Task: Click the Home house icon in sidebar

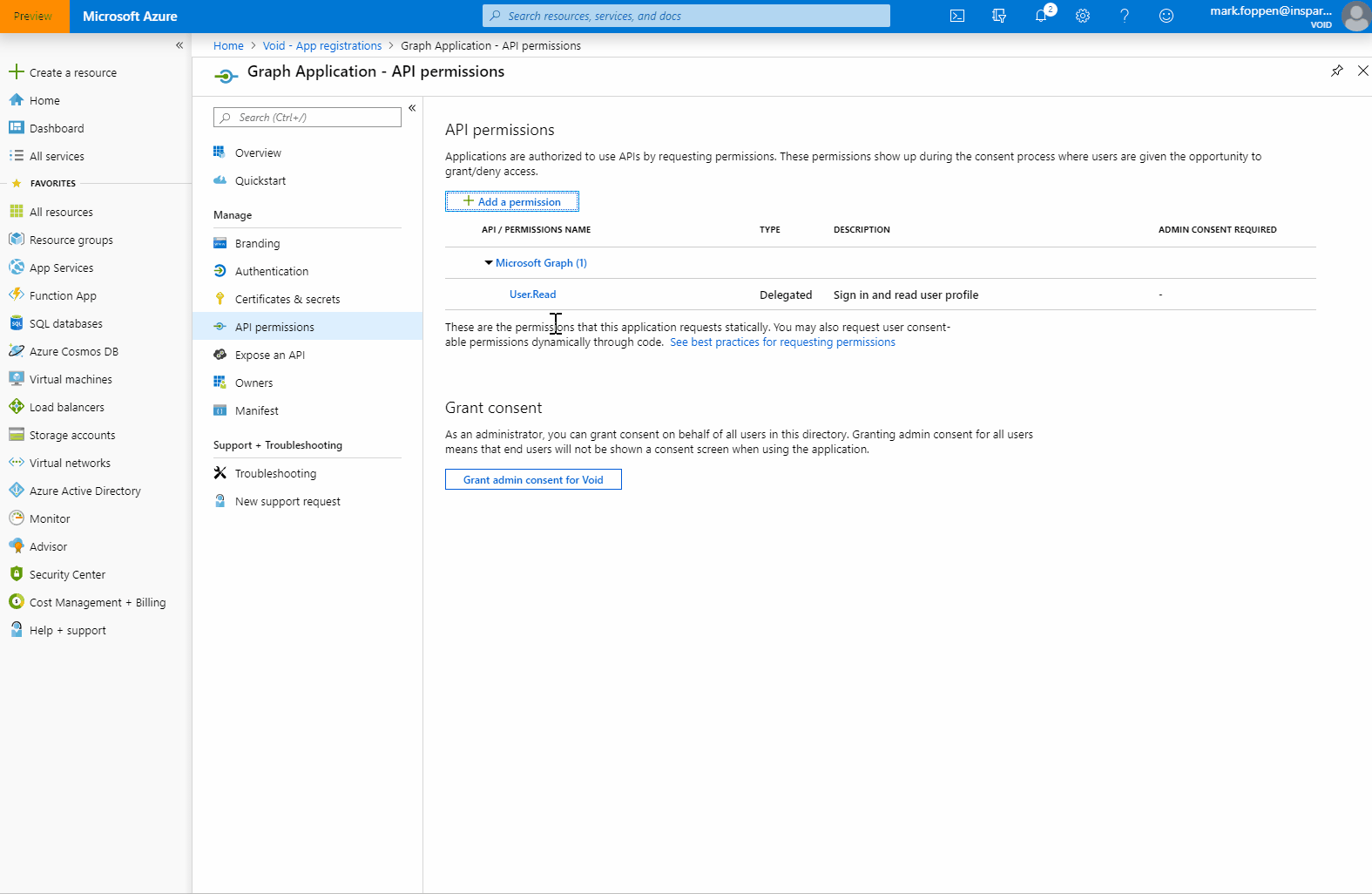Action: point(16,100)
